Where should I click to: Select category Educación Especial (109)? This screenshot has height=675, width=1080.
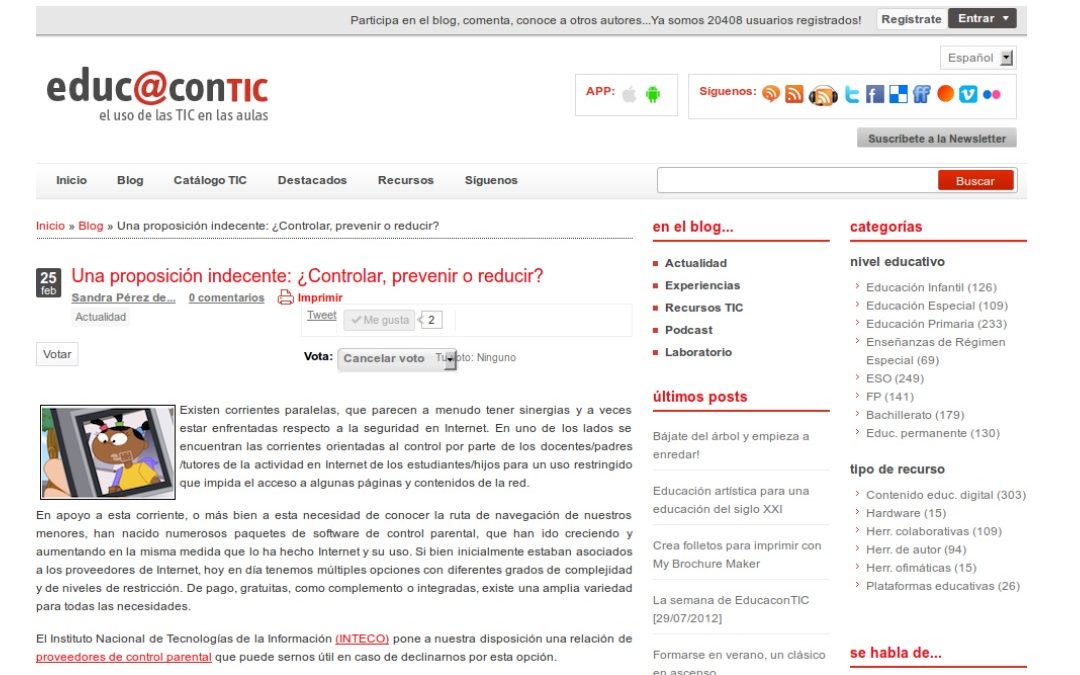click(937, 306)
